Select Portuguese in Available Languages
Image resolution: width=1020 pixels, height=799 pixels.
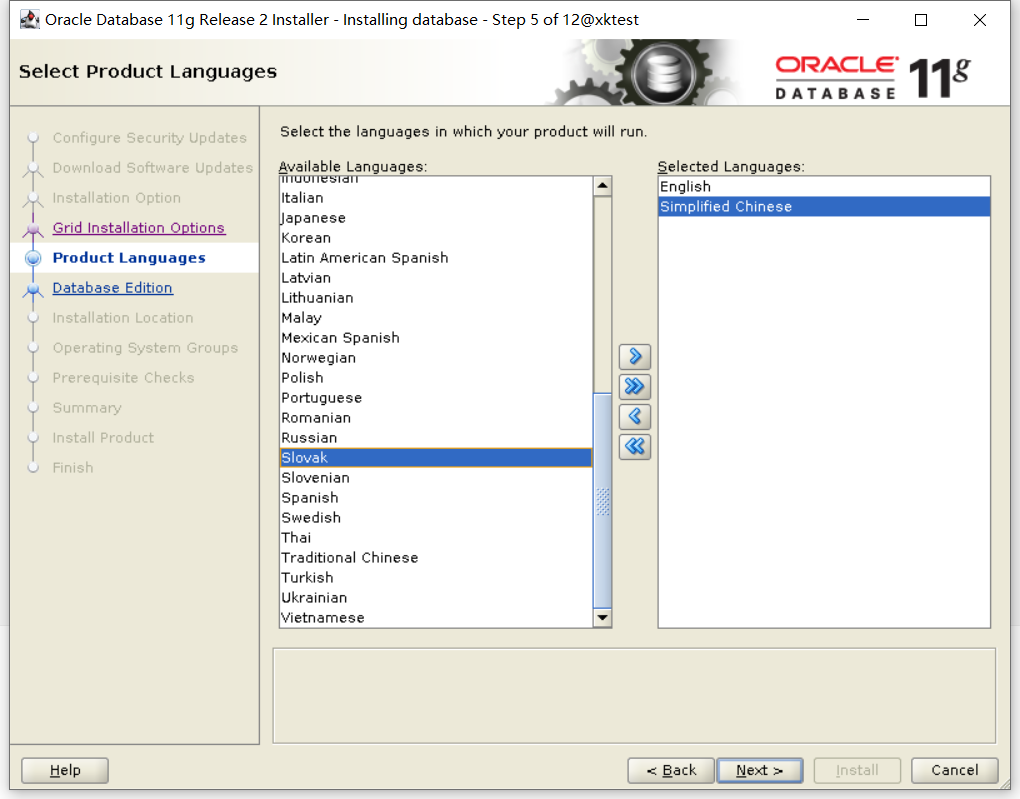tap(436, 398)
